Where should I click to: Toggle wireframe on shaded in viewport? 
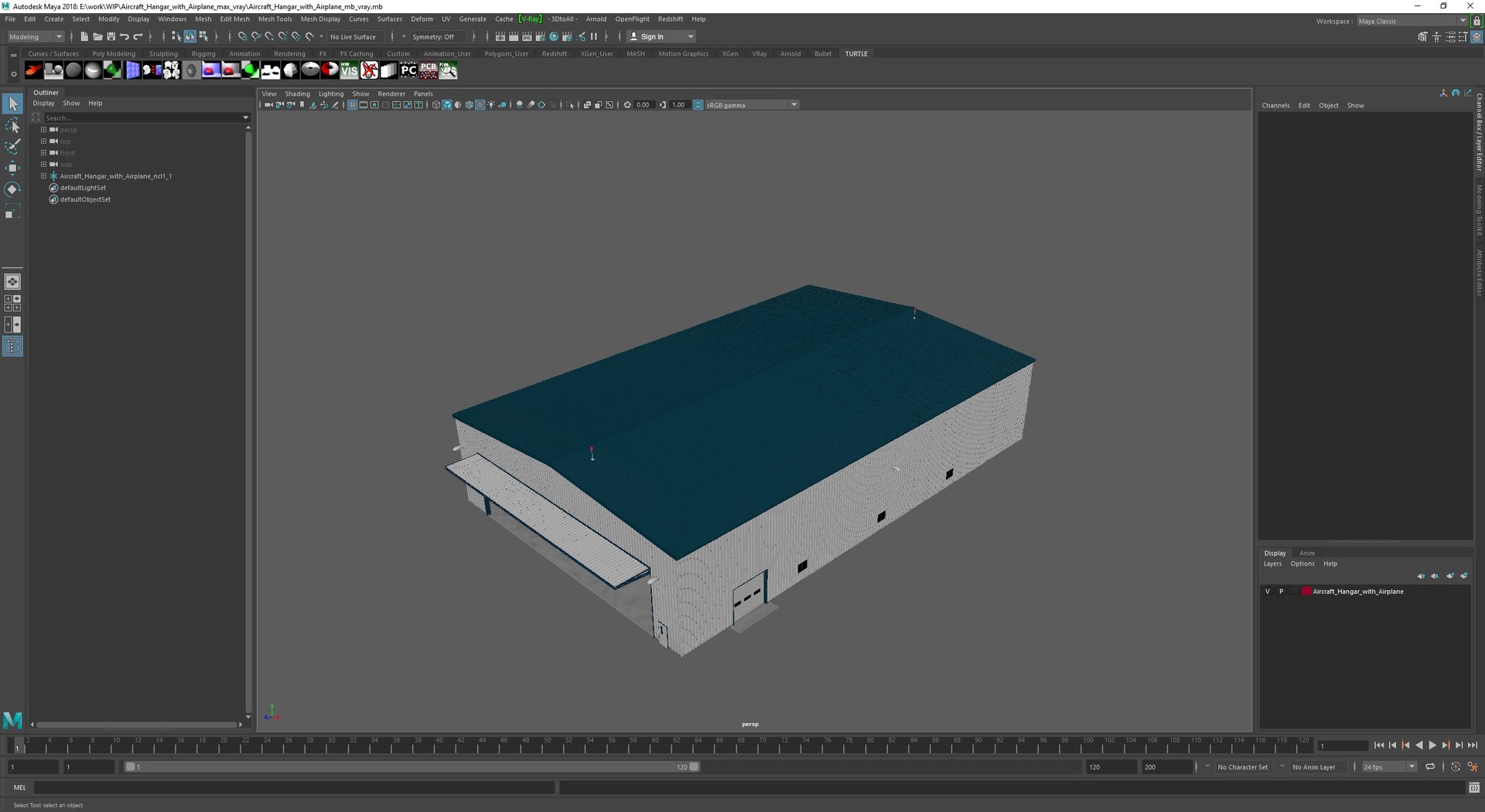coord(469,105)
